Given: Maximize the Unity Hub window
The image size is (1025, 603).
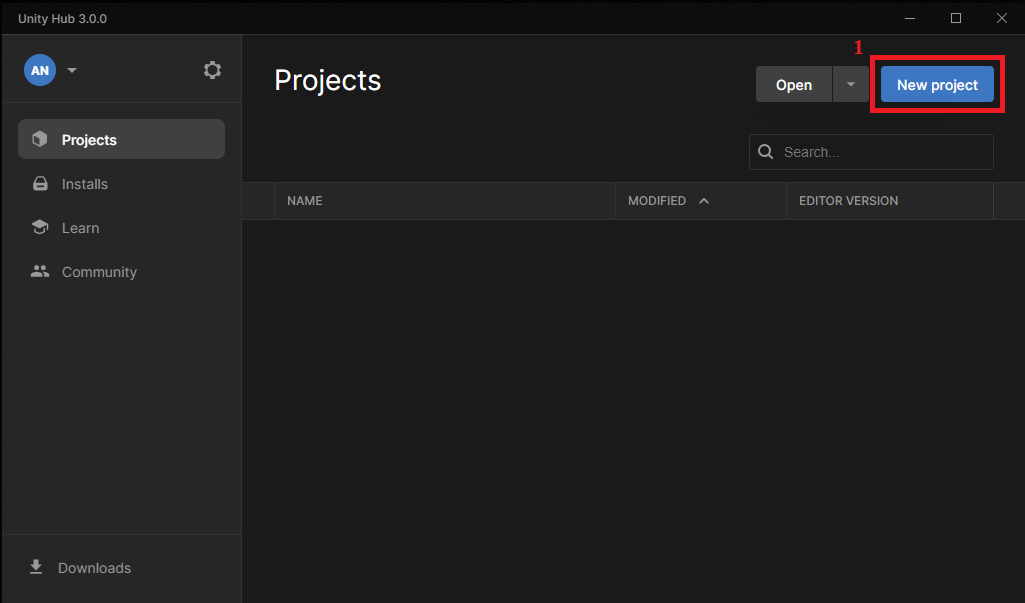Looking at the screenshot, I should coord(956,18).
